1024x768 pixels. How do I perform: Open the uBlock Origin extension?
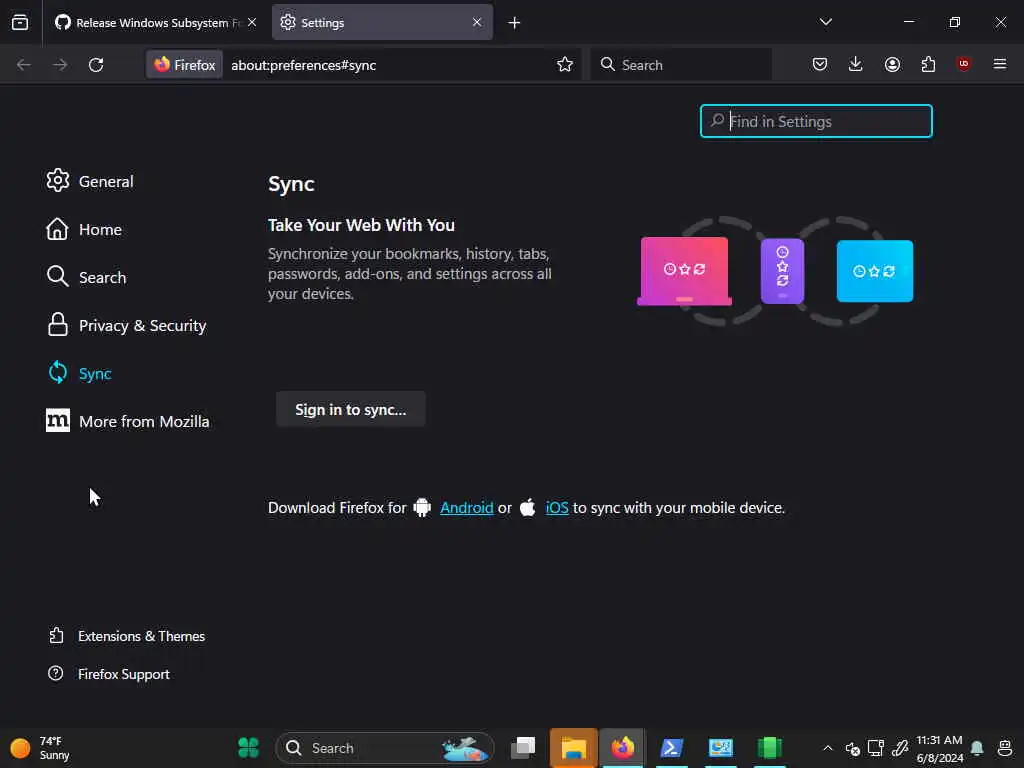tap(963, 64)
